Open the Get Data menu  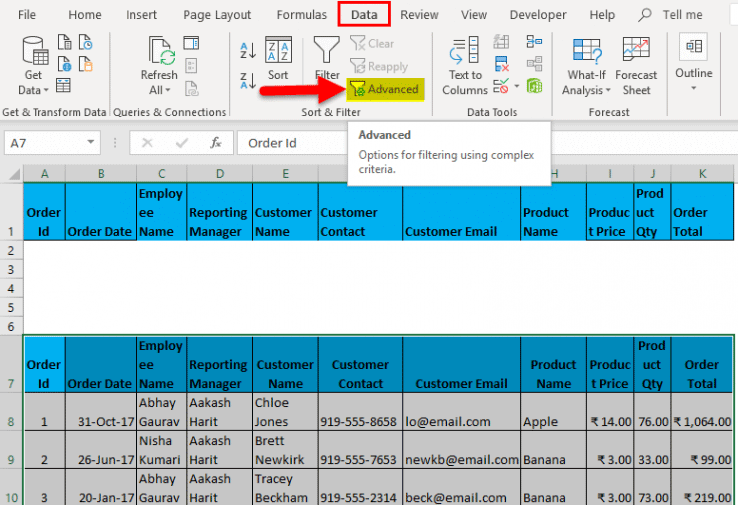pyautogui.click(x=33, y=65)
